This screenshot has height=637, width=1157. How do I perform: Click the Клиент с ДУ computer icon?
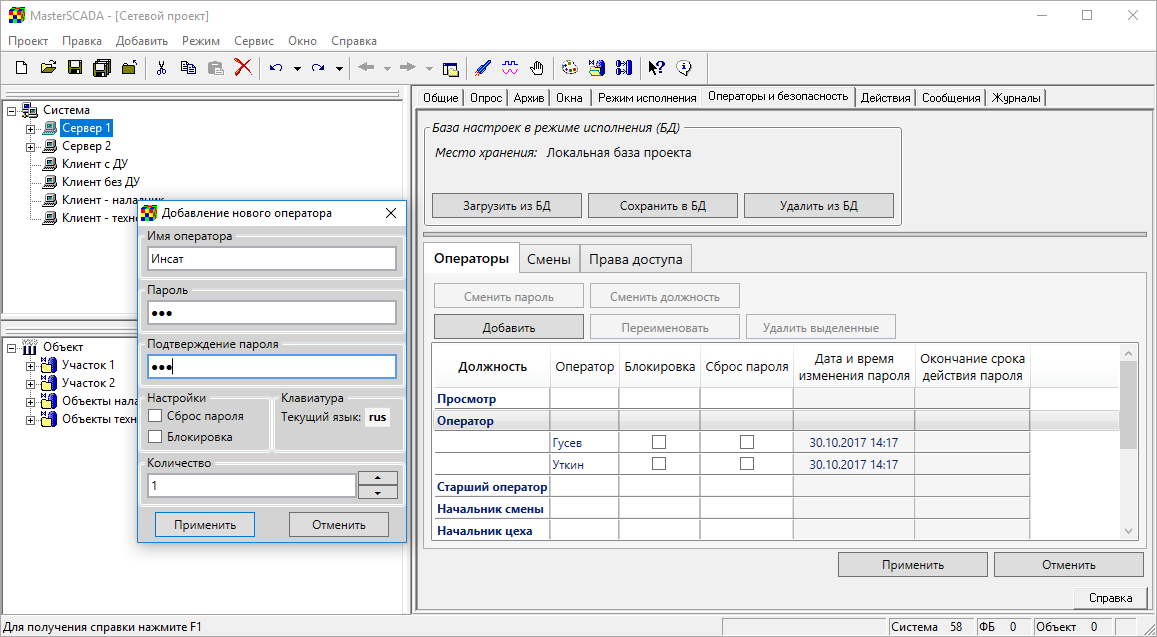pos(49,164)
